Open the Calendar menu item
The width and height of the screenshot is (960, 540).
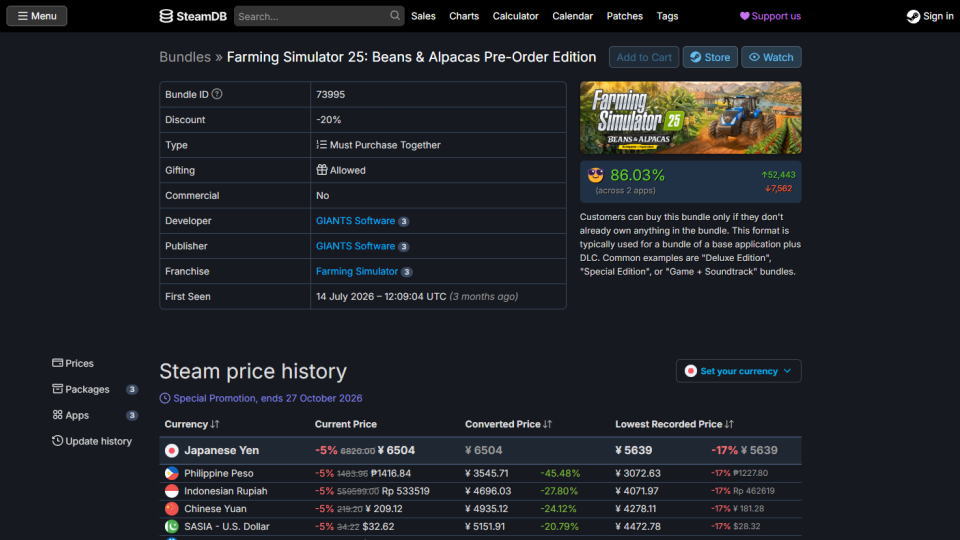572,16
